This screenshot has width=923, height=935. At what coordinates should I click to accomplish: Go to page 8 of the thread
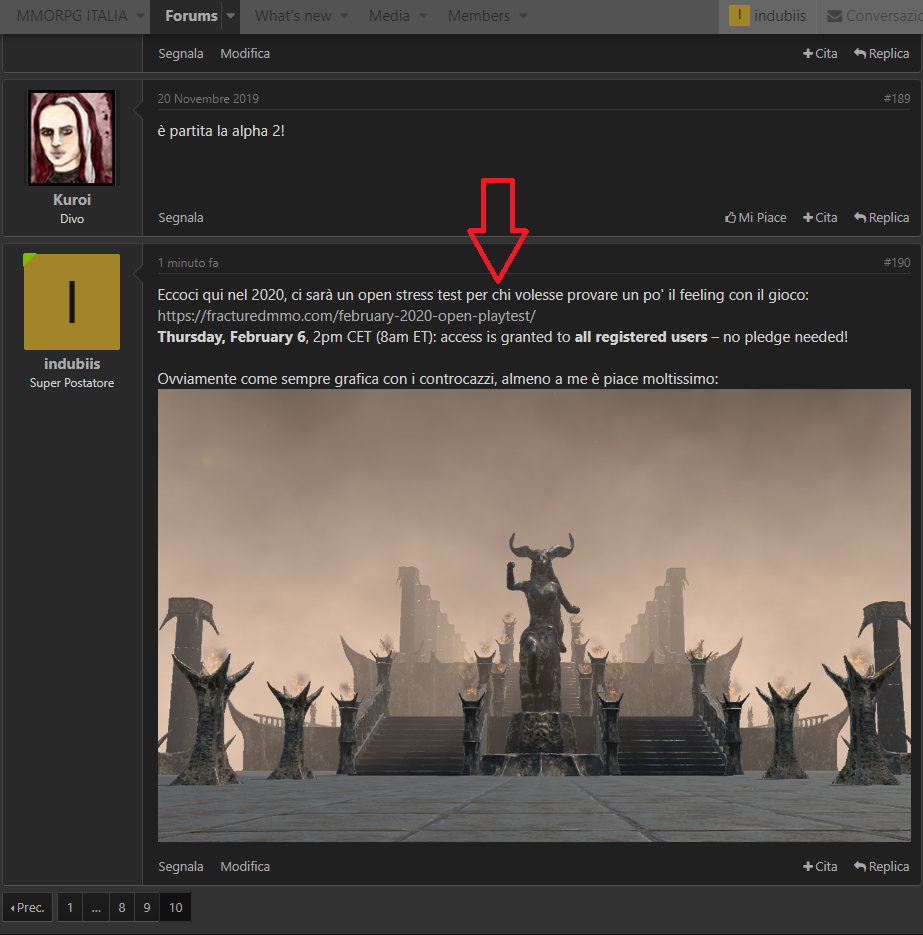pos(122,908)
